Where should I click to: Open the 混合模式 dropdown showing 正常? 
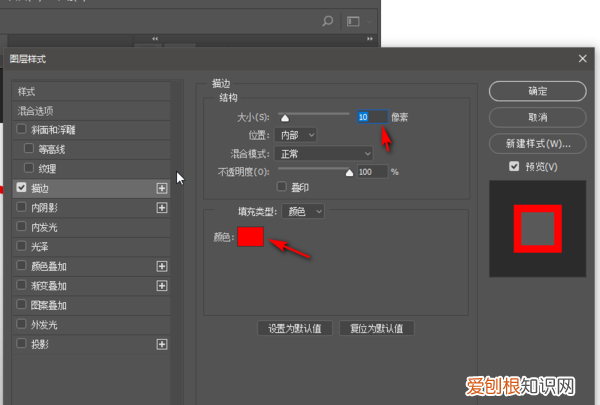[324, 154]
